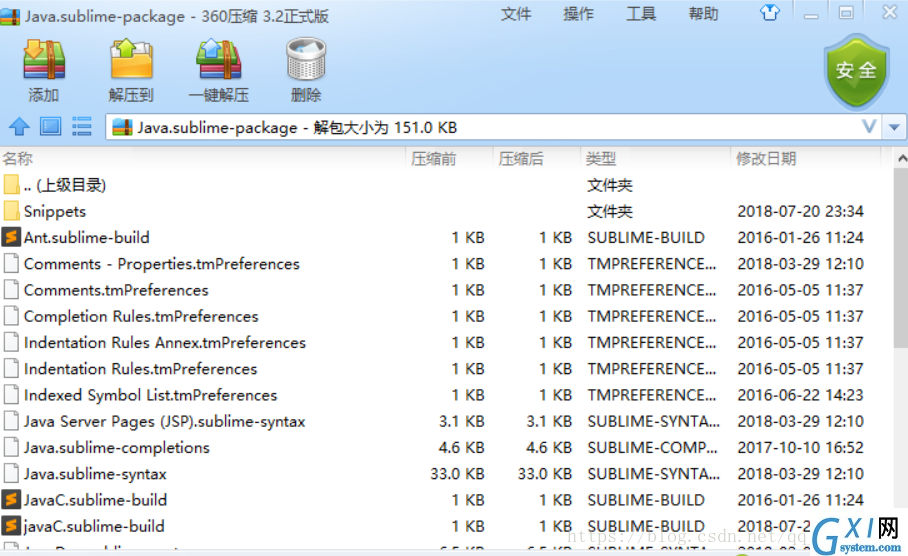This screenshot has height=556, width=908.
Task: Select Comments.tmPreferences file name
Action: pyautogui.click(x=116, y=290)
